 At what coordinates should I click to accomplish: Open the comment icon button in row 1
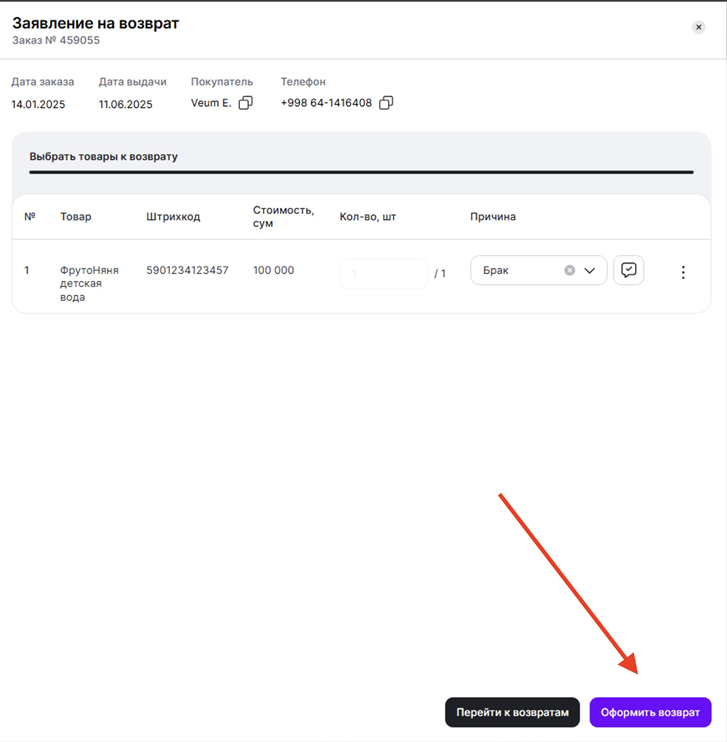click(x=628, y=270)
